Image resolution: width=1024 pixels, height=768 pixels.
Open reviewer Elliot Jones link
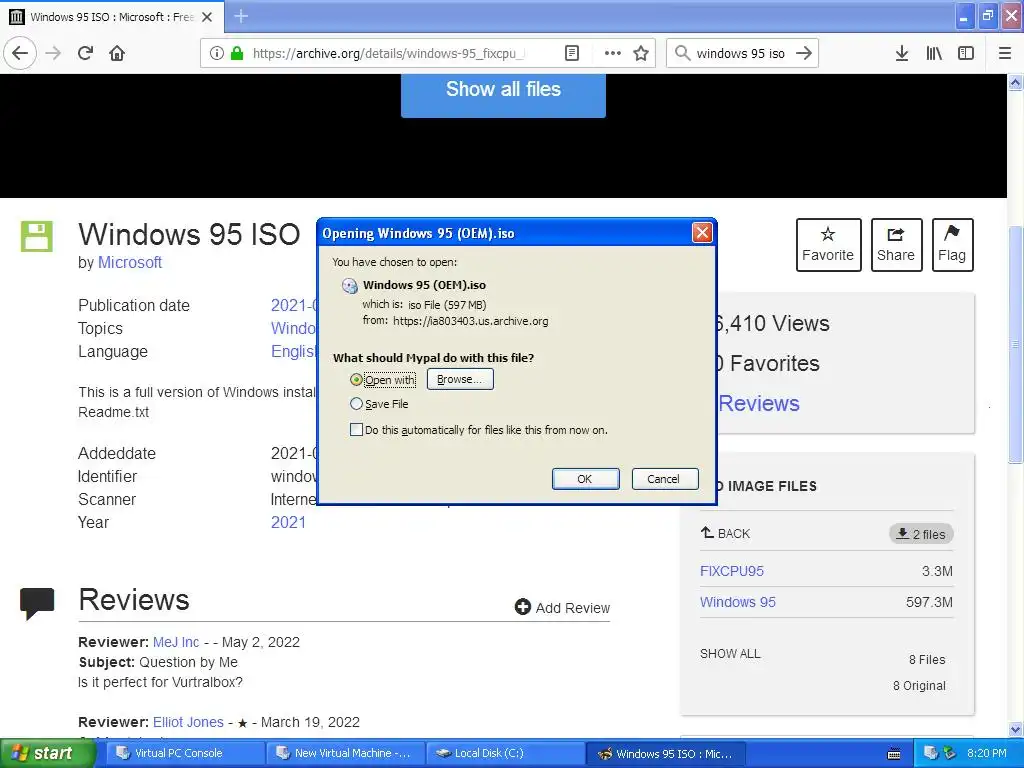point(188,722)
